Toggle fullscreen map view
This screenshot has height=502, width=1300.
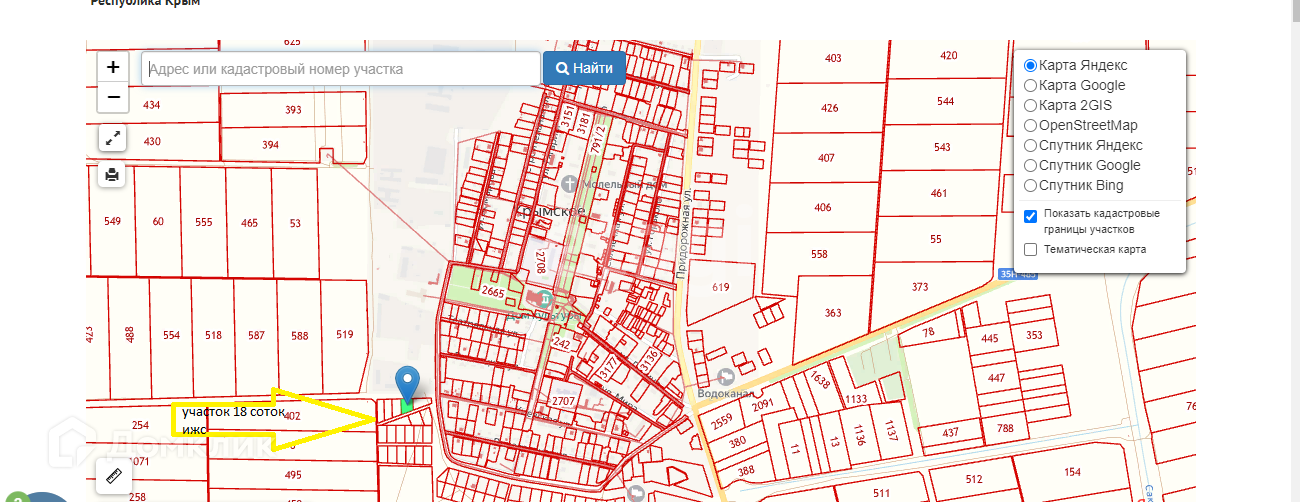click(x=112, y=138)
